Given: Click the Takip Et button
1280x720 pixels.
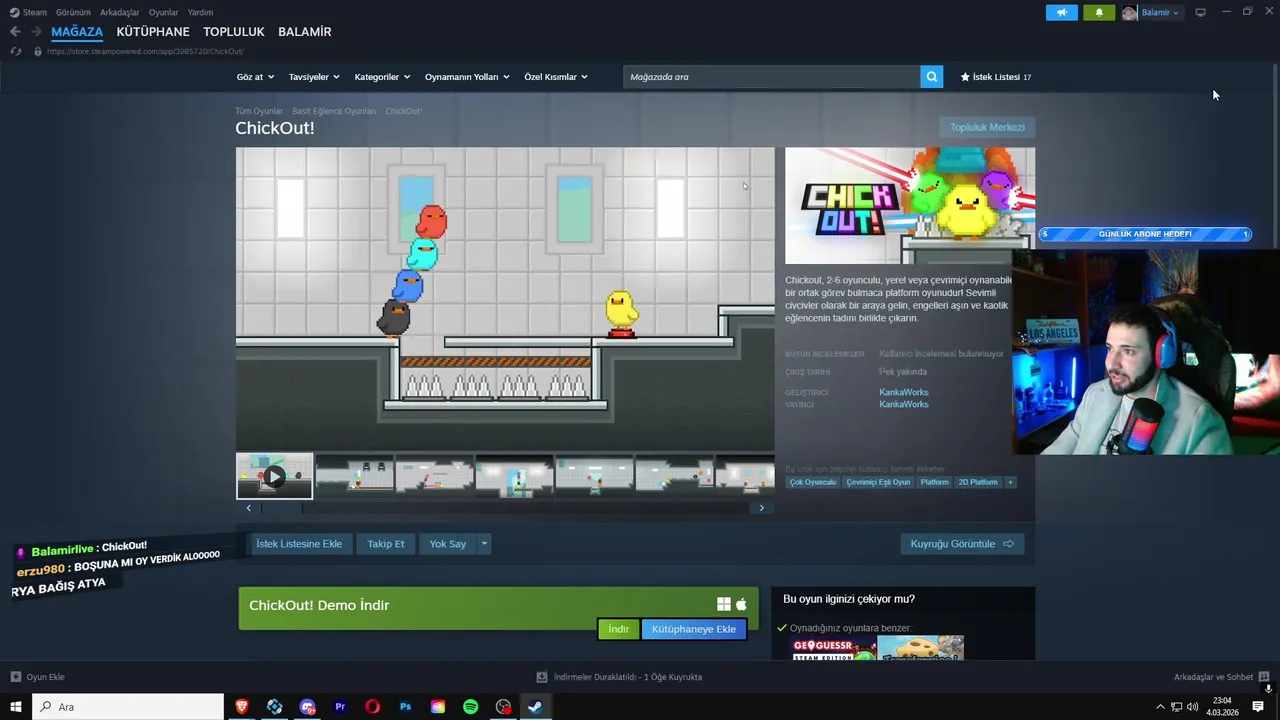Looking at the screenshot, I should pyautogui.click(x=386, y=544).
